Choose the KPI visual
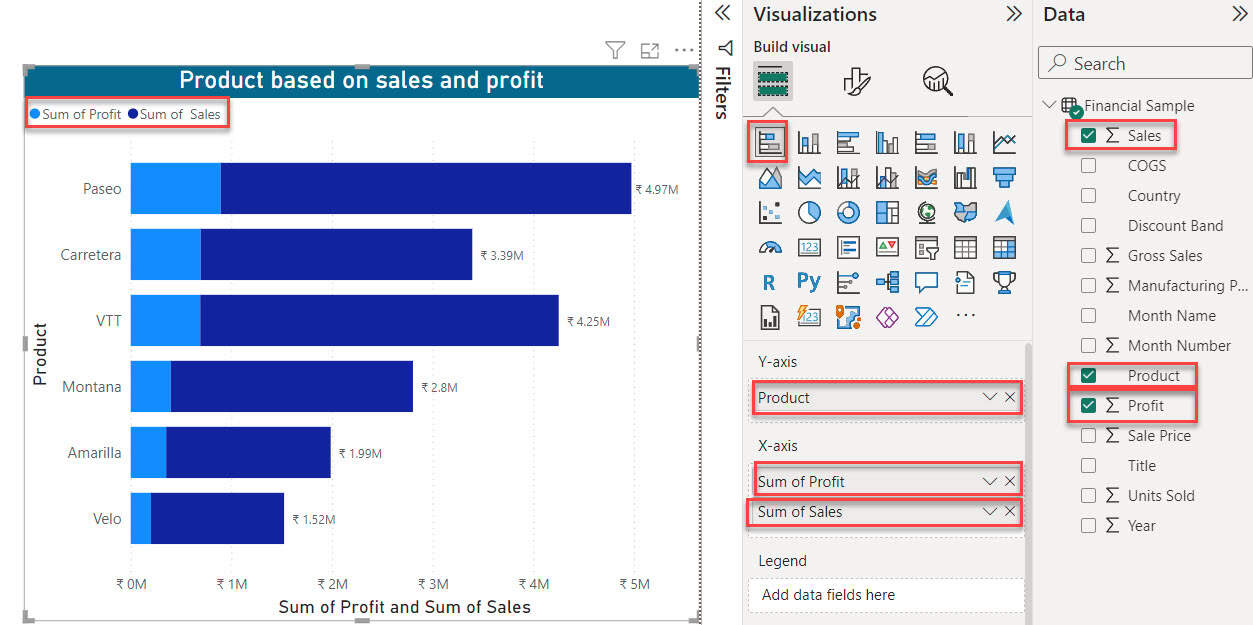The width and height of the screenshot is (1253, 625). click(887, 247)
